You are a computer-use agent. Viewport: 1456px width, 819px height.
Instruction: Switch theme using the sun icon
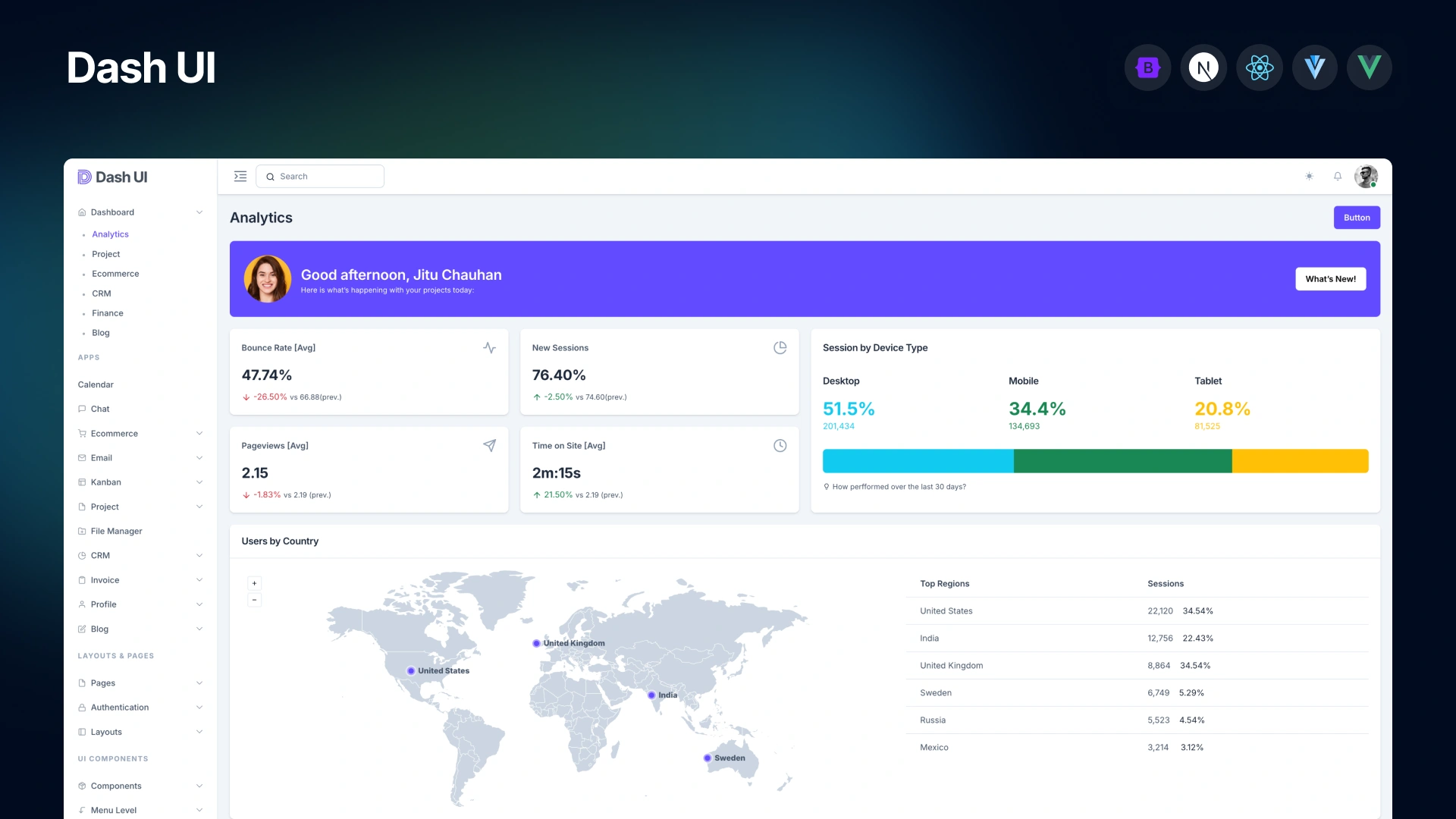click(x=1309, y=176)
